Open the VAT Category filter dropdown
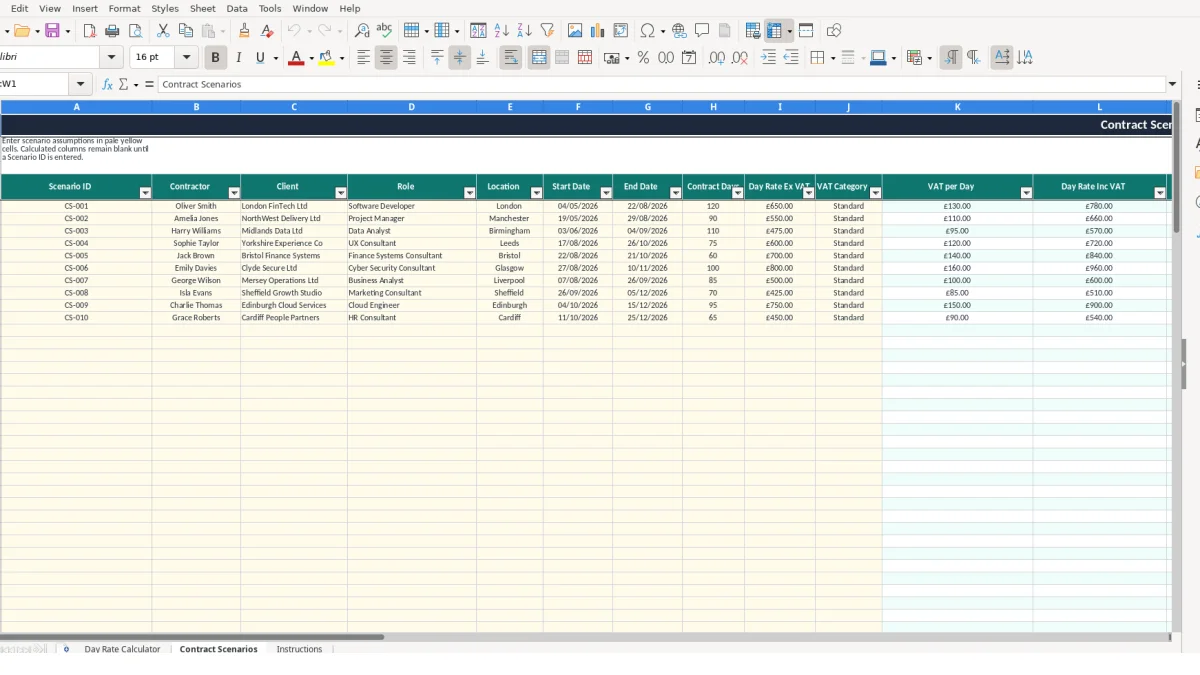The image size is (1200, 675). pyautogui.click(x=876, y=192)
